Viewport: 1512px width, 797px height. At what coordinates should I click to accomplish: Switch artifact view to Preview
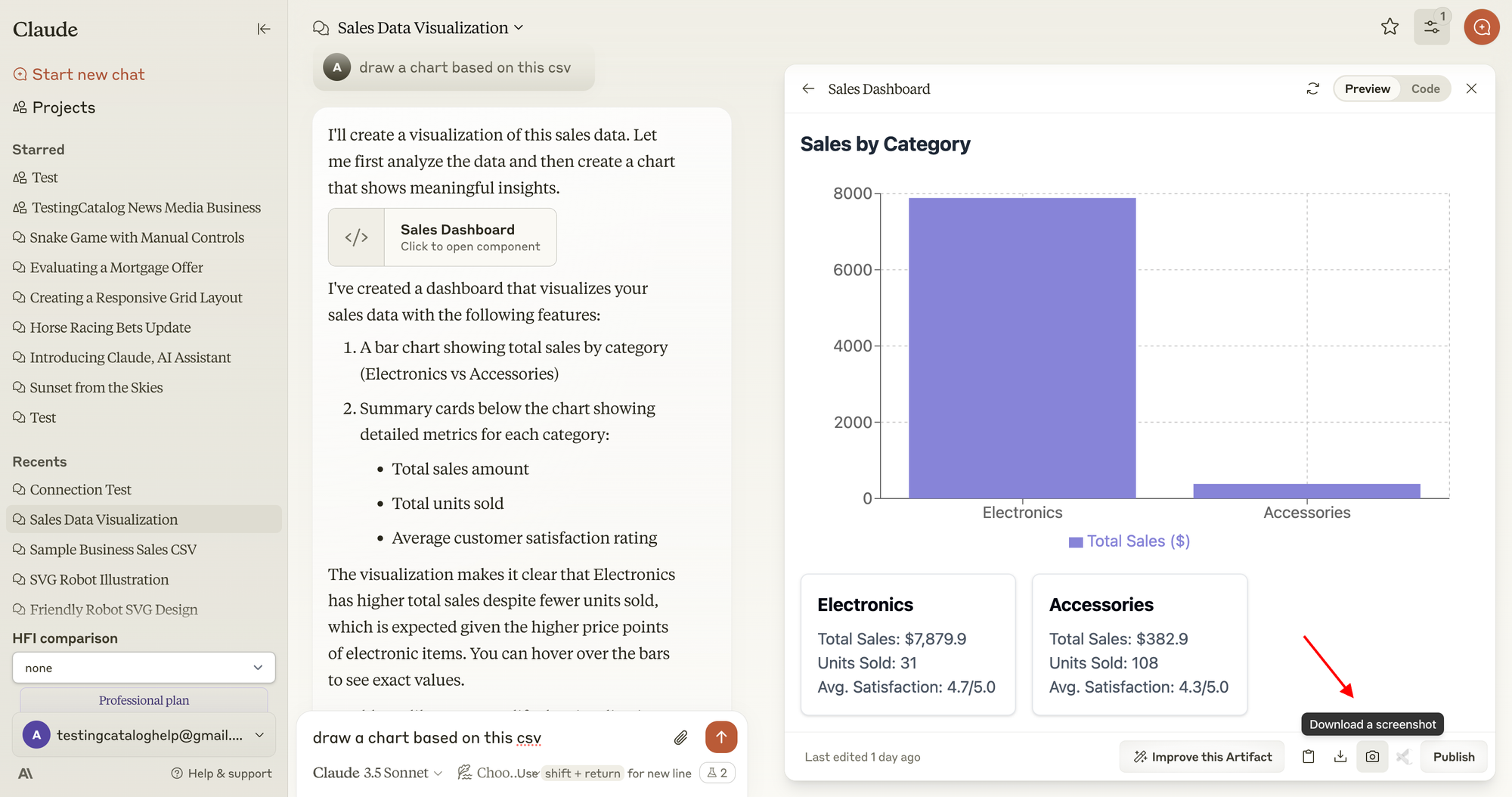[1367, 88]
